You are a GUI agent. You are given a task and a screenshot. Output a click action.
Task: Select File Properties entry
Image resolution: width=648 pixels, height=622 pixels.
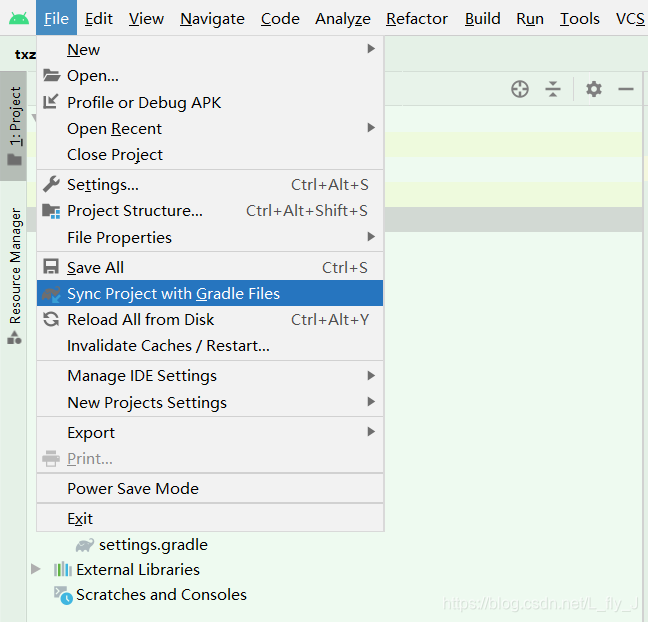click(210, 237)
